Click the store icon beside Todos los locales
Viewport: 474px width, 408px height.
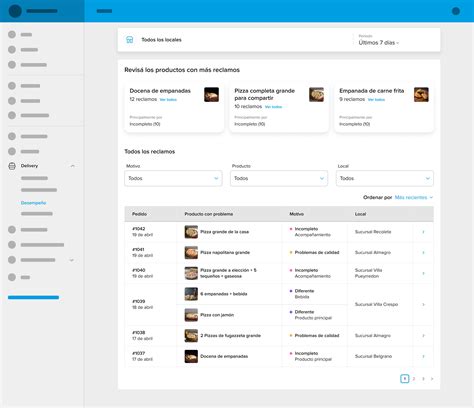pyautogui.click(x=130, y=40)
